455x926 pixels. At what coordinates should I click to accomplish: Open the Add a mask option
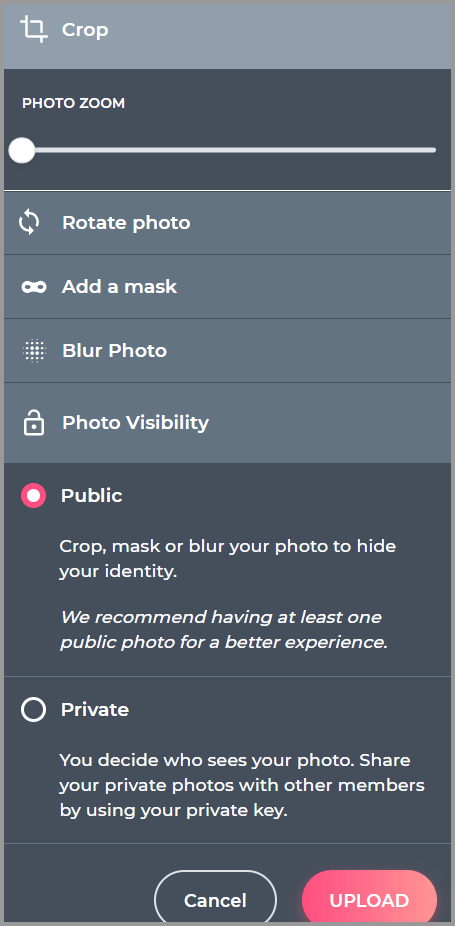pyautogui.click(x=228, y=287)
